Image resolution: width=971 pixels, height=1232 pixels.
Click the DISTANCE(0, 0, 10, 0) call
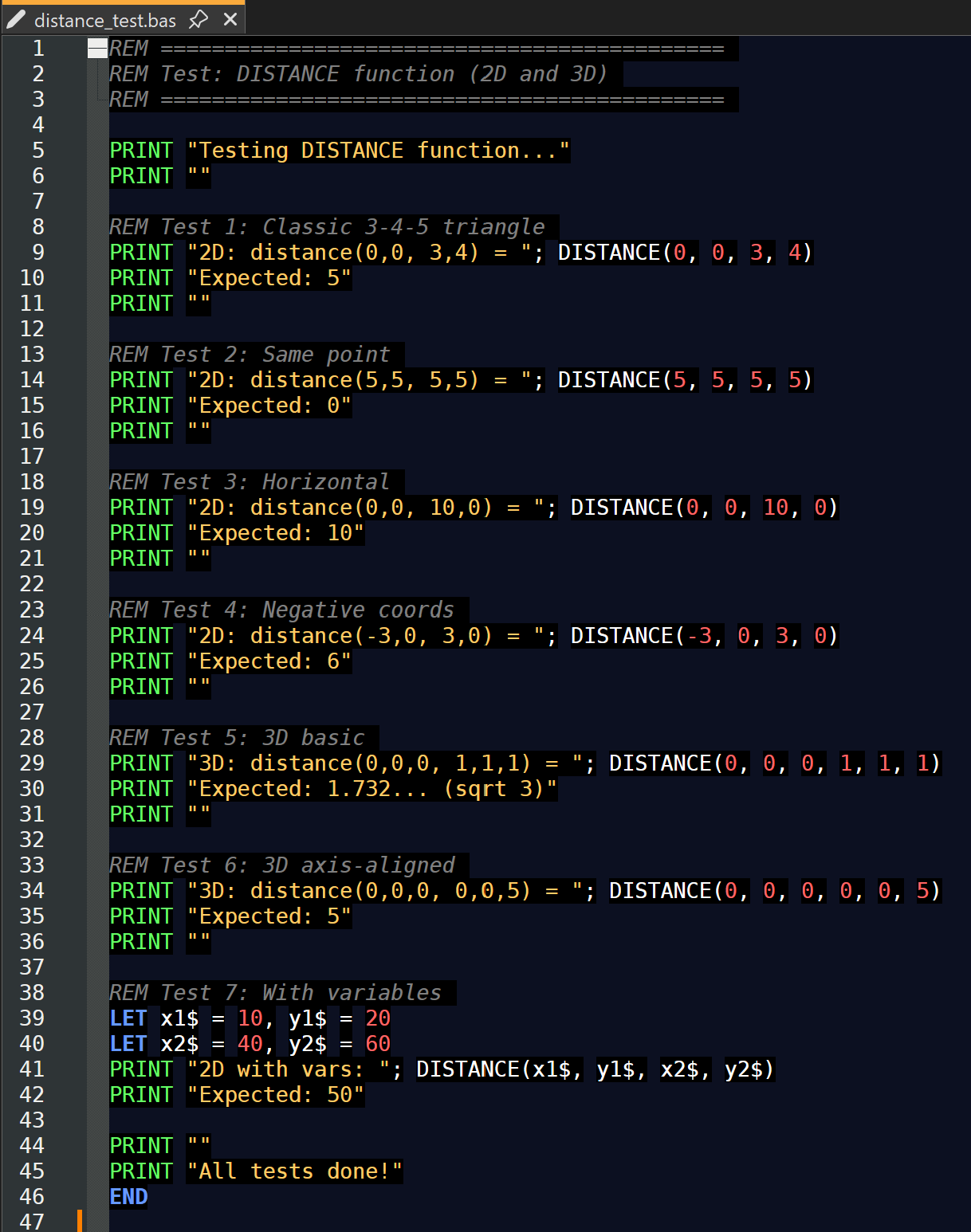pos(704,508)
